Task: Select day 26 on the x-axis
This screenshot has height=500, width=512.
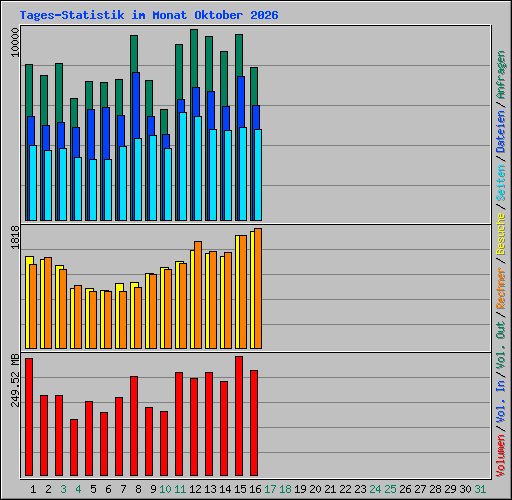Action: pos(405,489)
